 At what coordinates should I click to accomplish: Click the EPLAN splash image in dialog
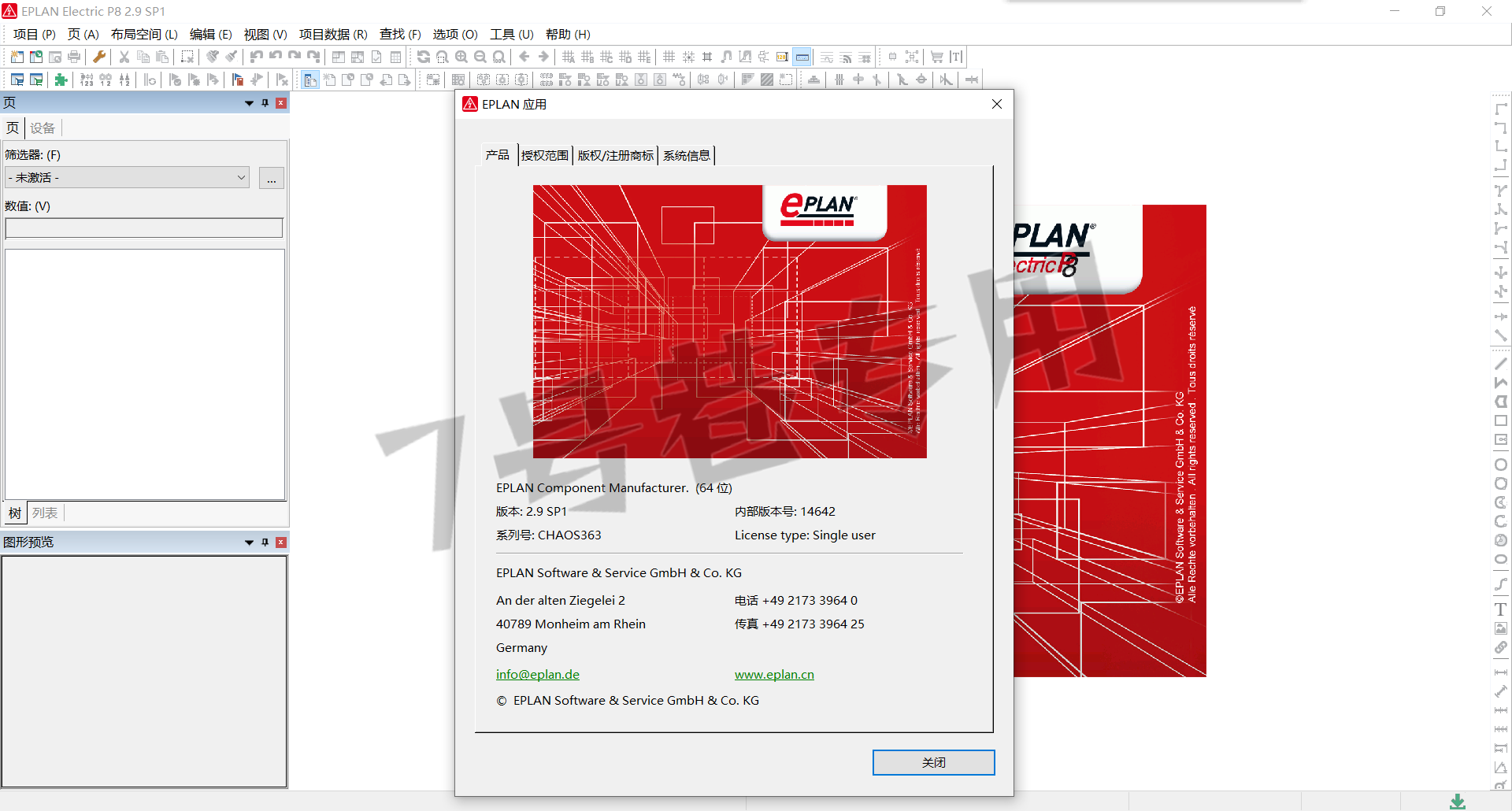pos(730,321)
